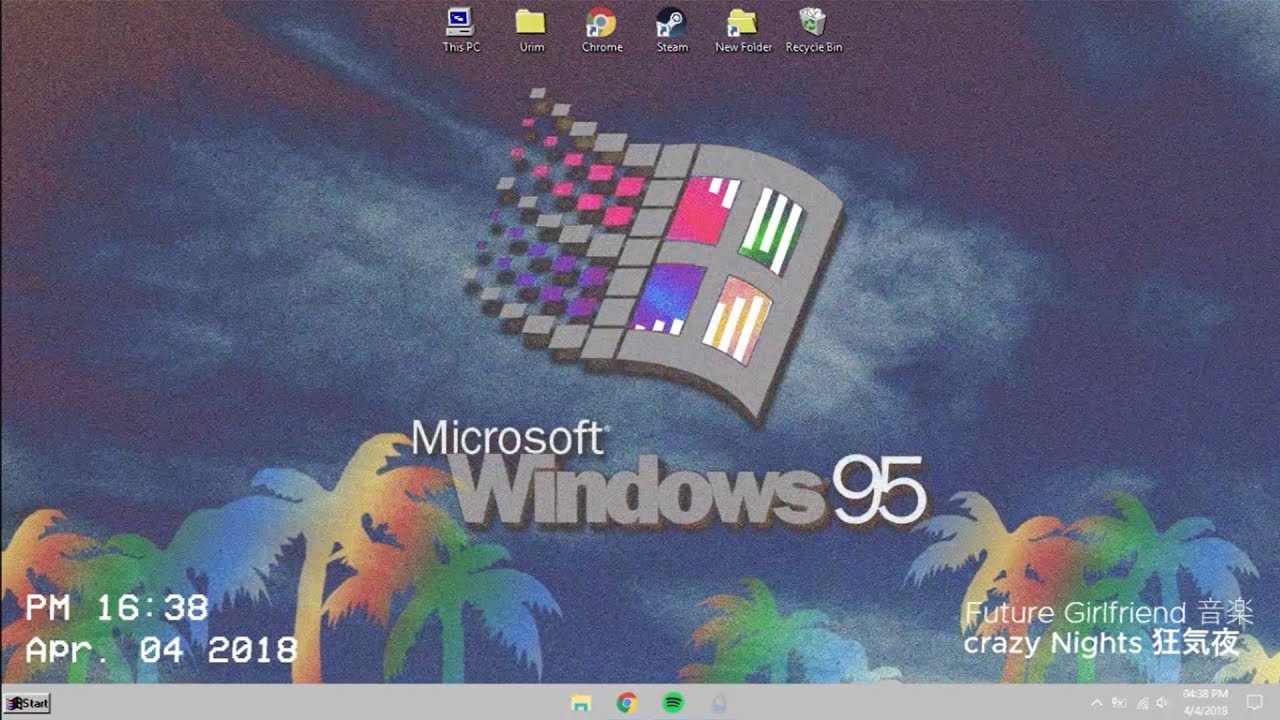Select the Steam desktop shortcut
The height and width of the screenshot is (720, 1280).
672,30
